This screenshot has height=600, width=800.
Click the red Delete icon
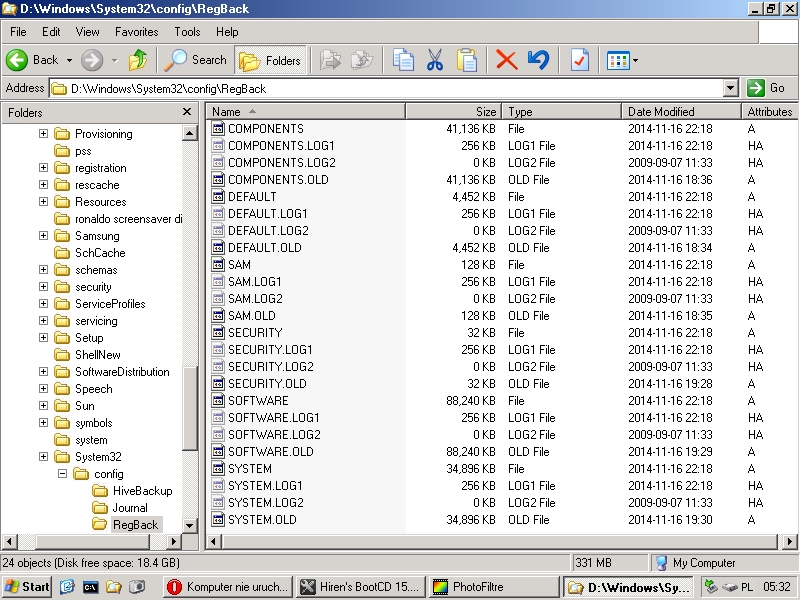[x=507, y=60]
